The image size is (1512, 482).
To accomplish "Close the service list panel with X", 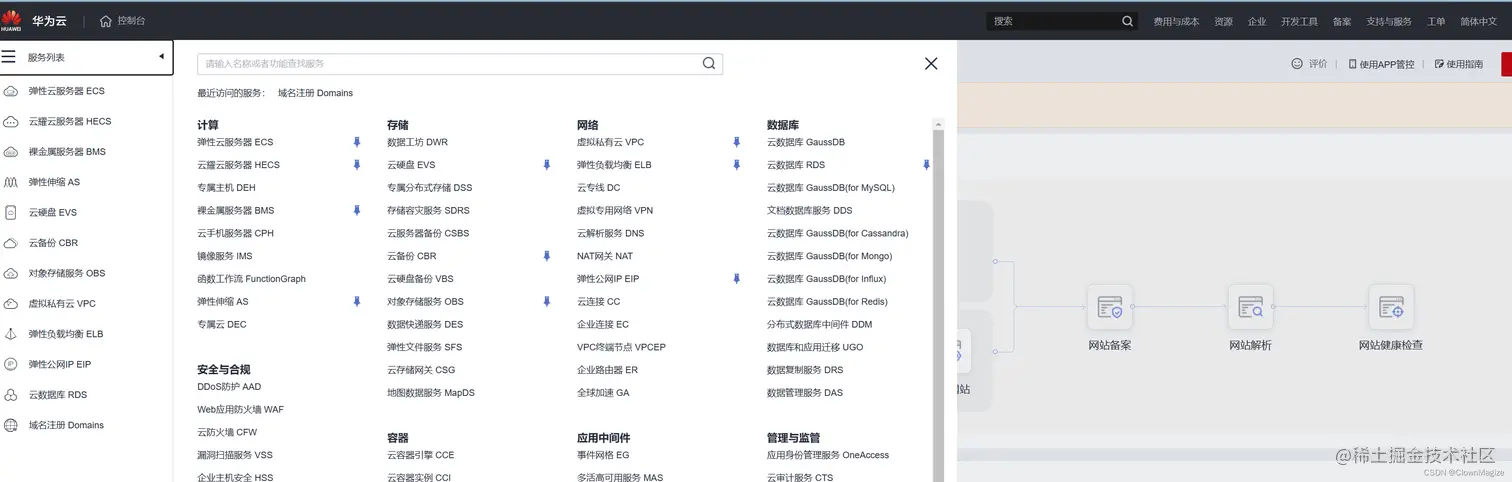I will click(931, 64).
